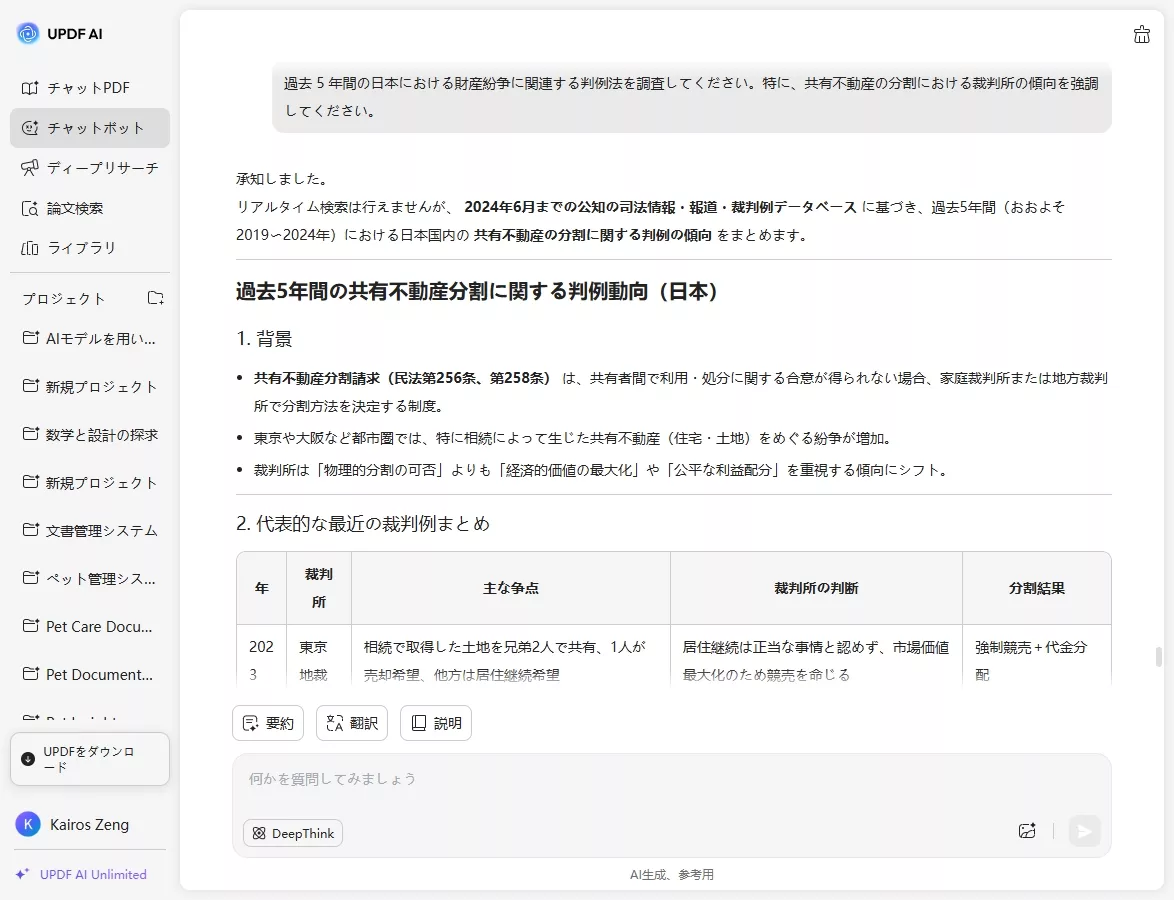Clear the chat using the broom icon
Image resolution: width=1174 pixels, height=900 pixels.
tap(1142, 34)
